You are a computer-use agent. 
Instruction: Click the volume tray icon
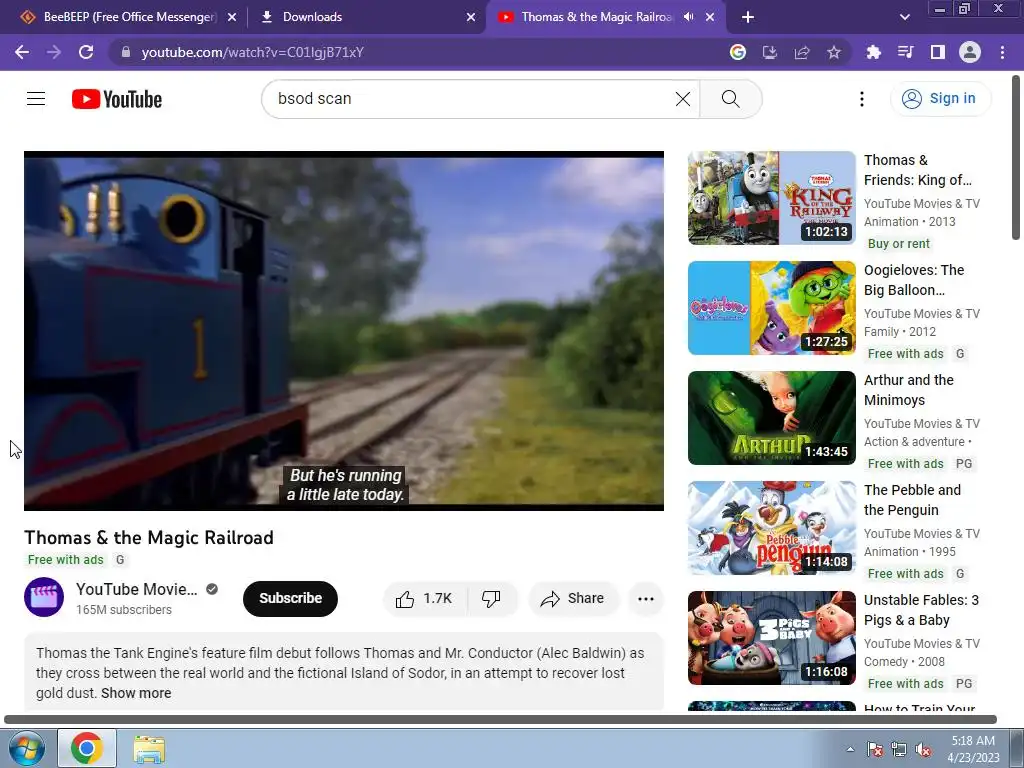[923, 750]
